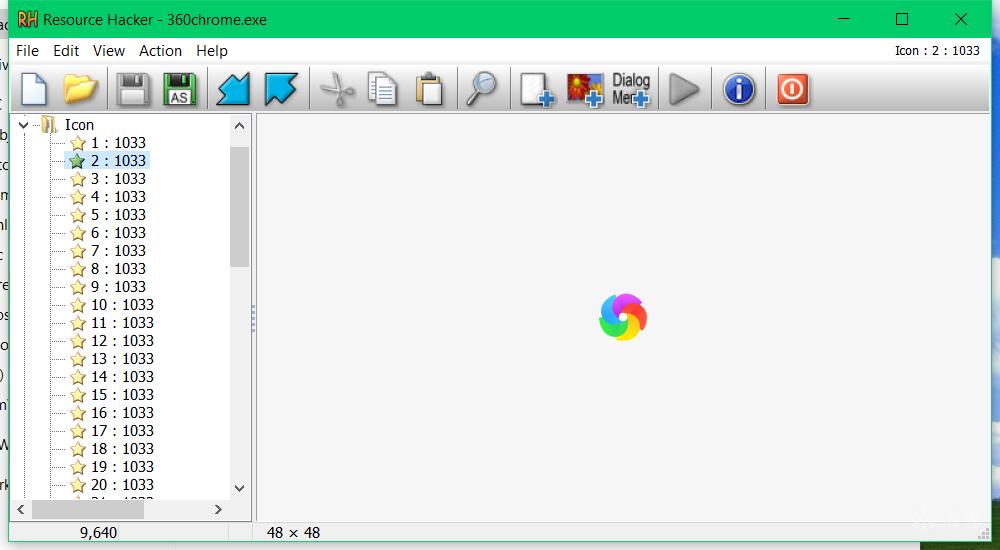
Task: Open the Edit menu
Action: coord(66,51)
